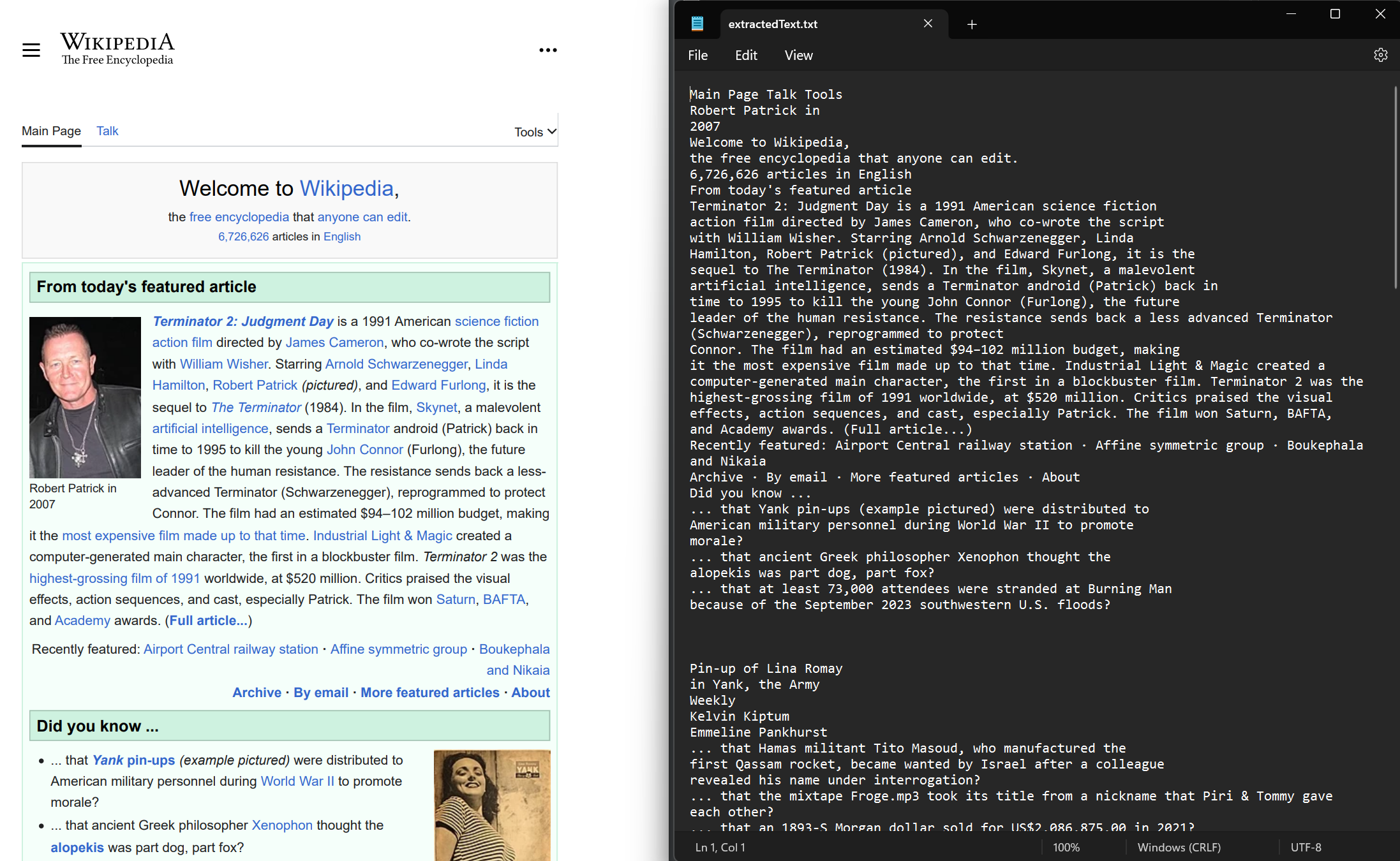
Task: Switch to the Talk tab
Action: (x=107, y=131)
